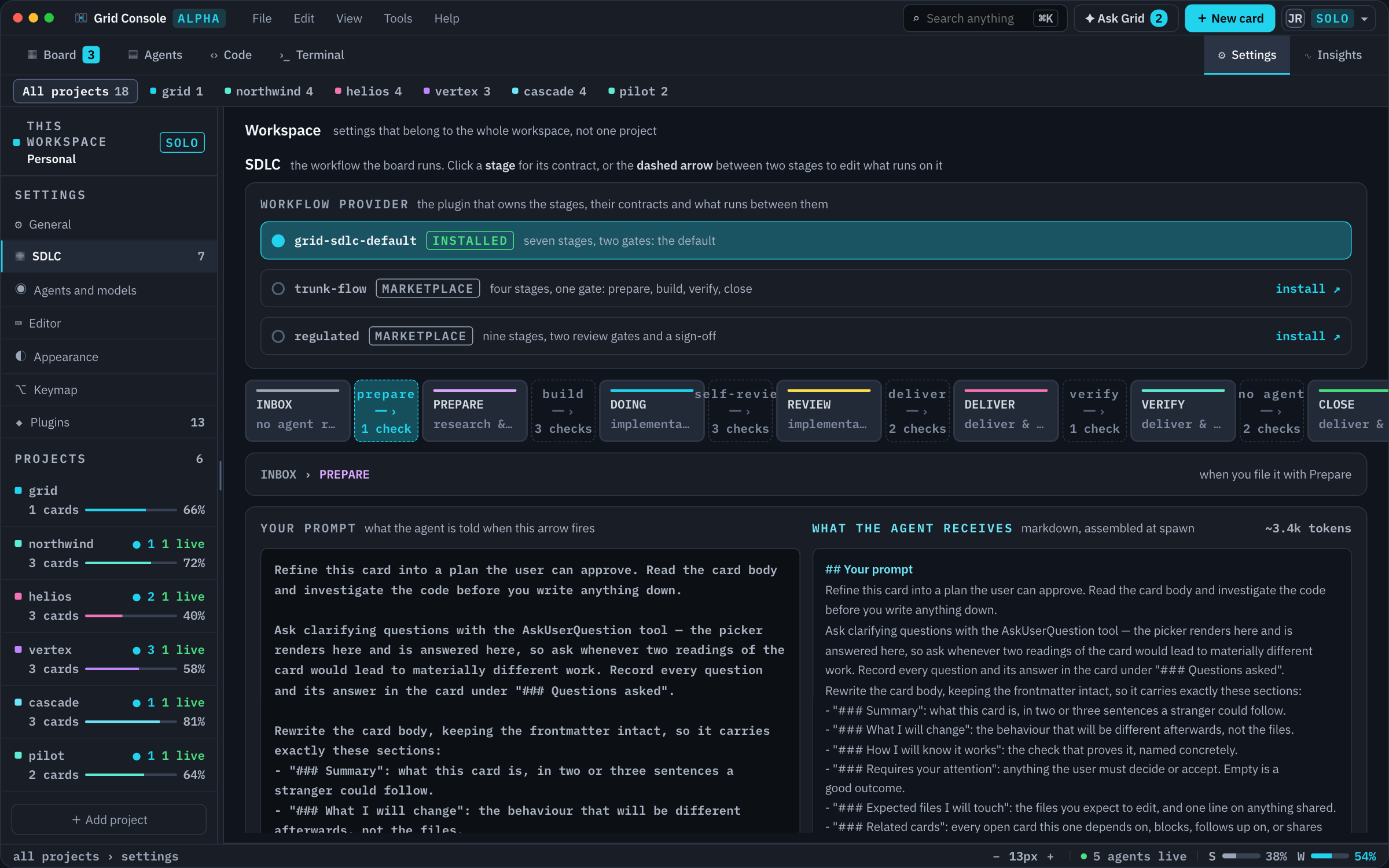
Task: Click the green agents live status dot
Action: (1083, 856)
